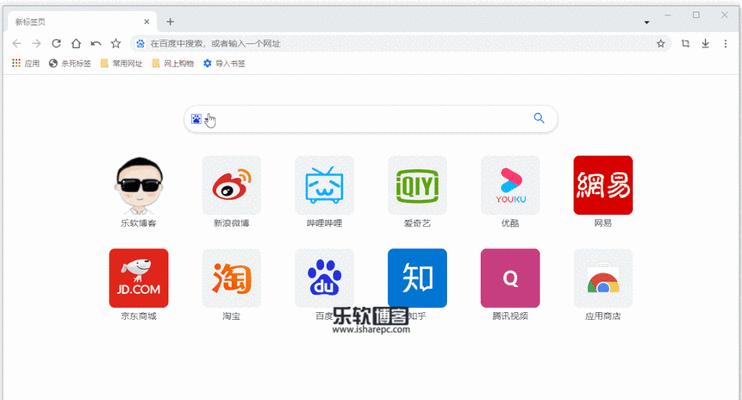Screen dimensions: 742x400
Task: Open the 网易 NetEase shortcut
Action: click(603, 185)
